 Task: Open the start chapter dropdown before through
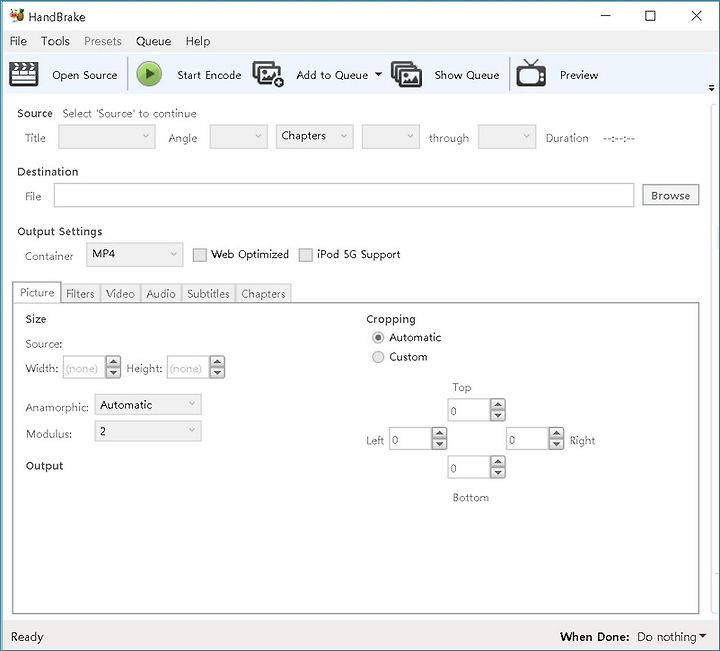click(x=390, y=136)
